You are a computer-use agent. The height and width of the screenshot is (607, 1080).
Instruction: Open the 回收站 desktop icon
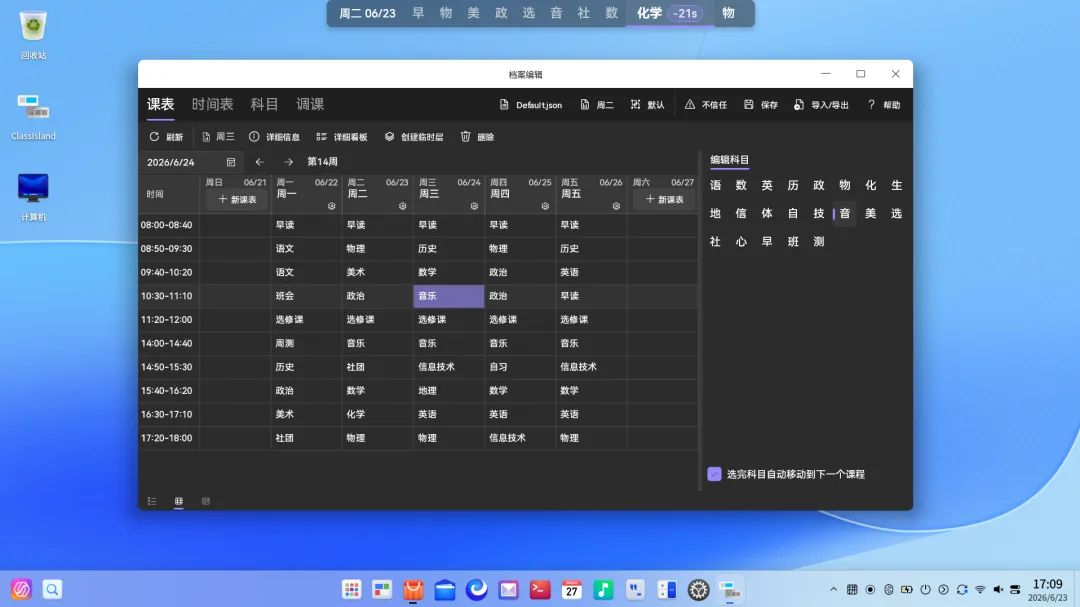coord(33,35)
